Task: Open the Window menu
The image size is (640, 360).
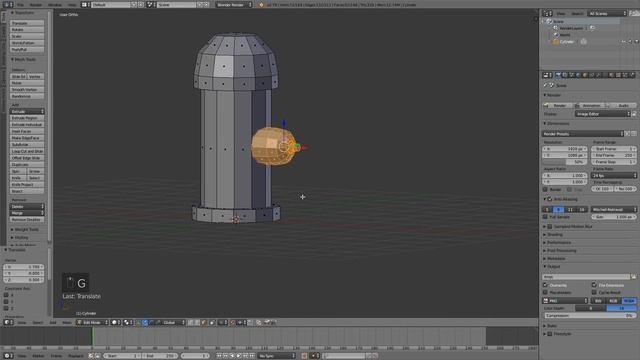Action: [x=55, y=5]
